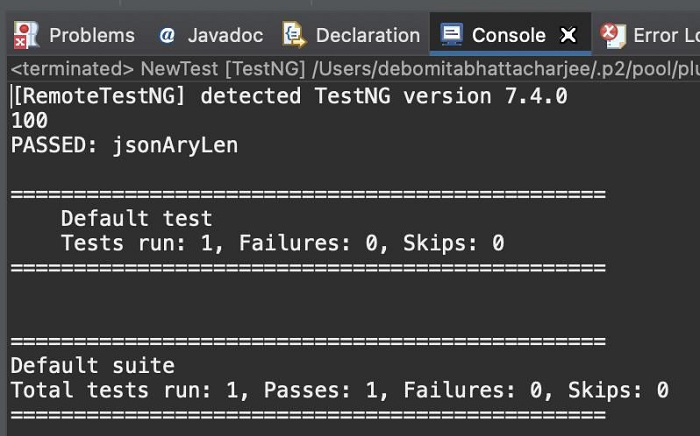Viewport: 700px width, 436px height.
Task: Click the 100 output line
Action: coord(29,120)
